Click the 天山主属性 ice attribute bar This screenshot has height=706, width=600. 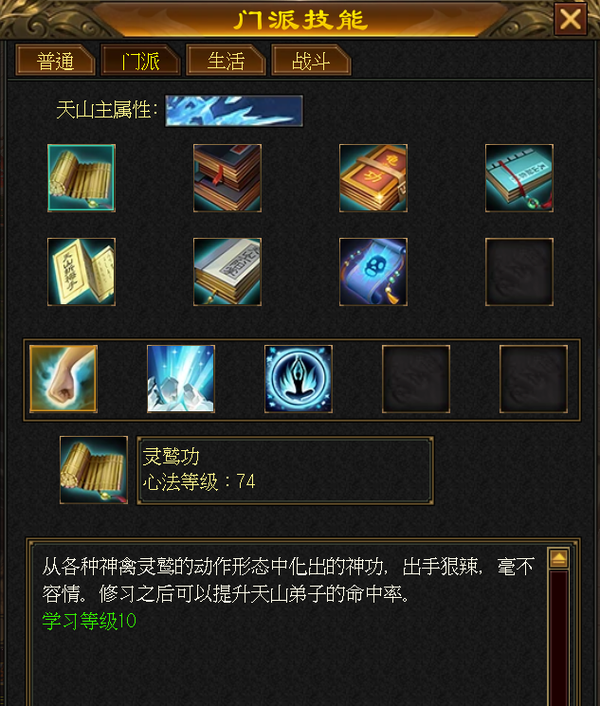pyautogui.click(x=234, y=110)
